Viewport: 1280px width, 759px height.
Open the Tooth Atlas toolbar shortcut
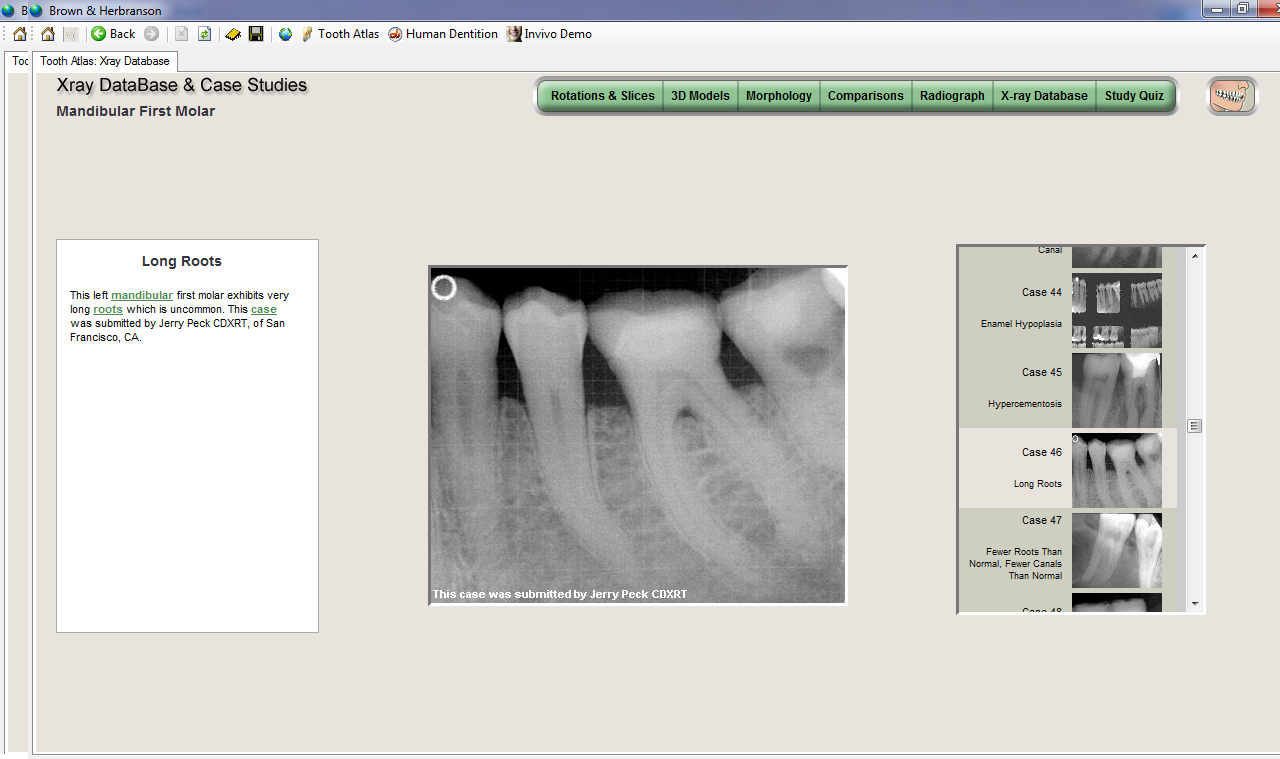tap(340, 34)
